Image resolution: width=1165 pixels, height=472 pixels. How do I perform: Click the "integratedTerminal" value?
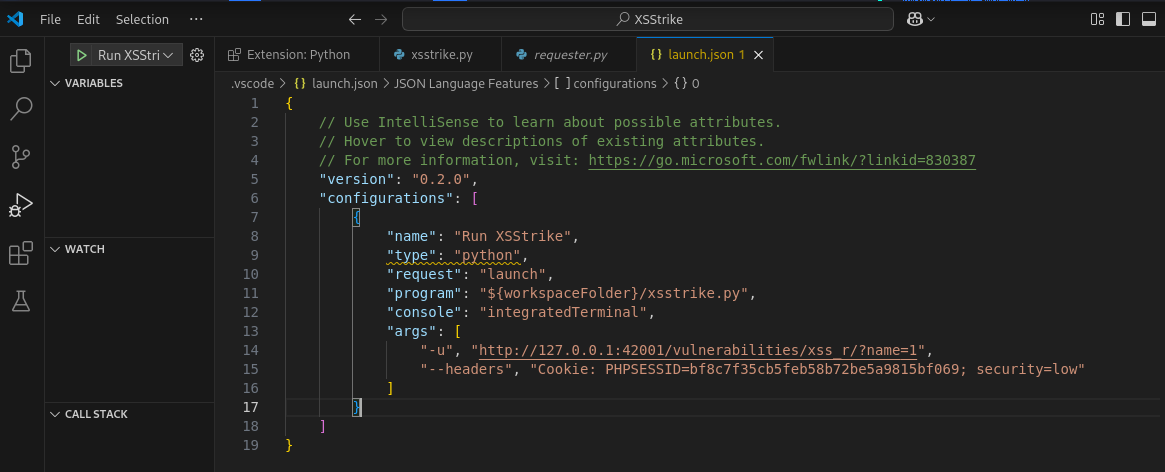(562, 312)
